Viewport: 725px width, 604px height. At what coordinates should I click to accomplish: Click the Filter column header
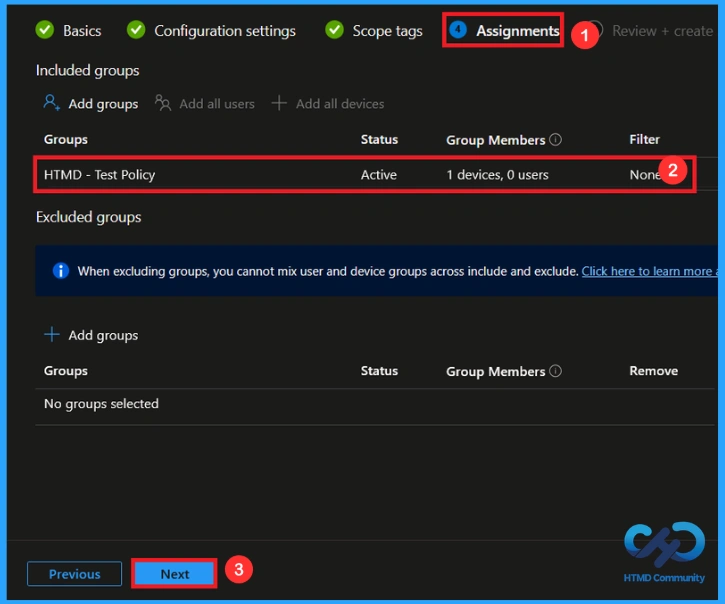(x=644, y=139)
